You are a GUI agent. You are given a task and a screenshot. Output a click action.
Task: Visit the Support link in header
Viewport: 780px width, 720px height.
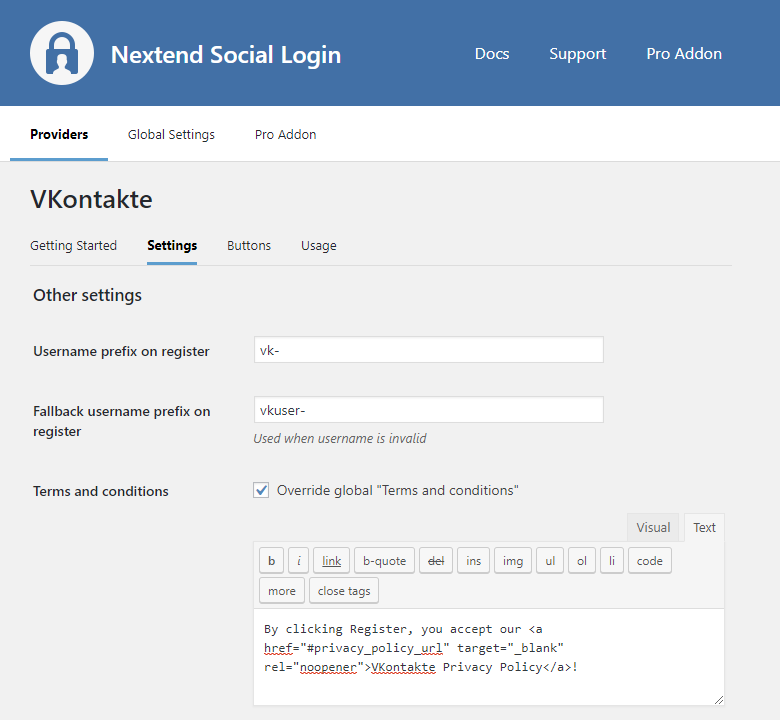[577, 54]
